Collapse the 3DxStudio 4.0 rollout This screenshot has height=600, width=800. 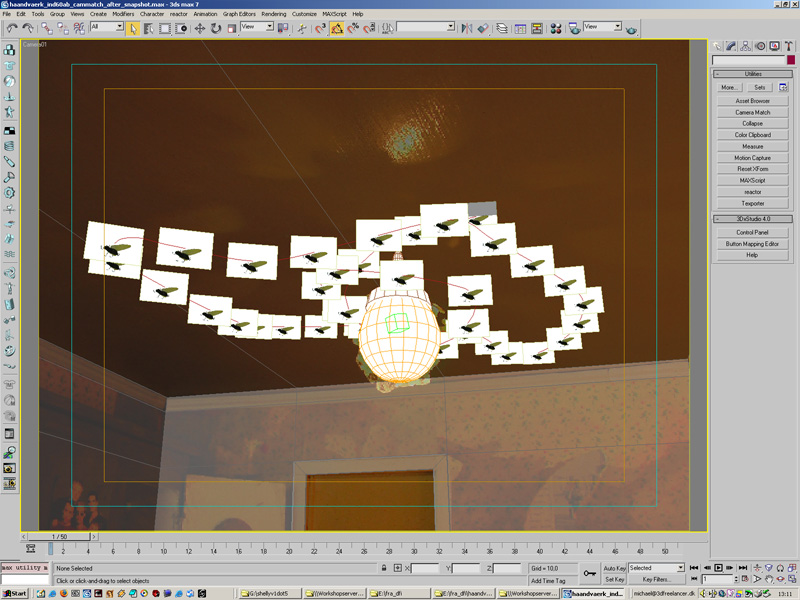753,219
